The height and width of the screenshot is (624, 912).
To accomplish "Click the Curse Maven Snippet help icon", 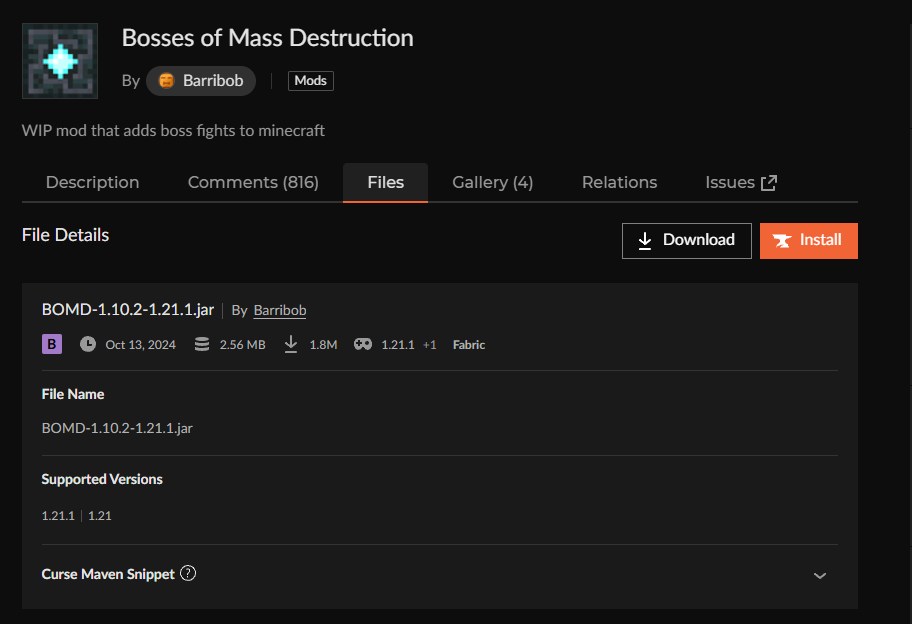I will point(188,574).
